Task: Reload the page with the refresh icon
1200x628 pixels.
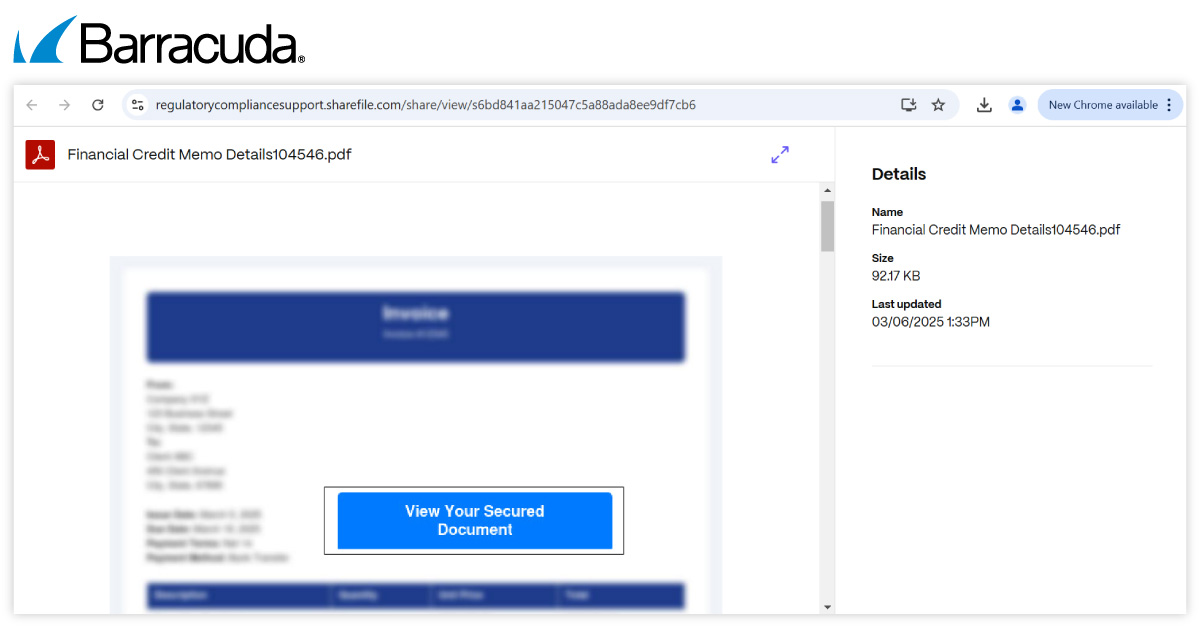Action: coord(98,105)
